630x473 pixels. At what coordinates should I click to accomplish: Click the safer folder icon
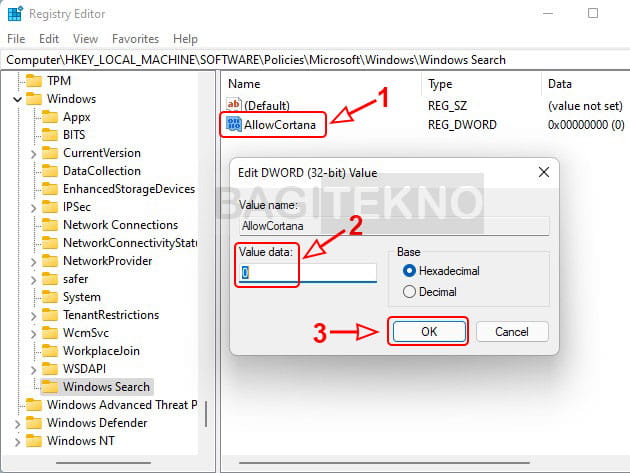(50, 279)
